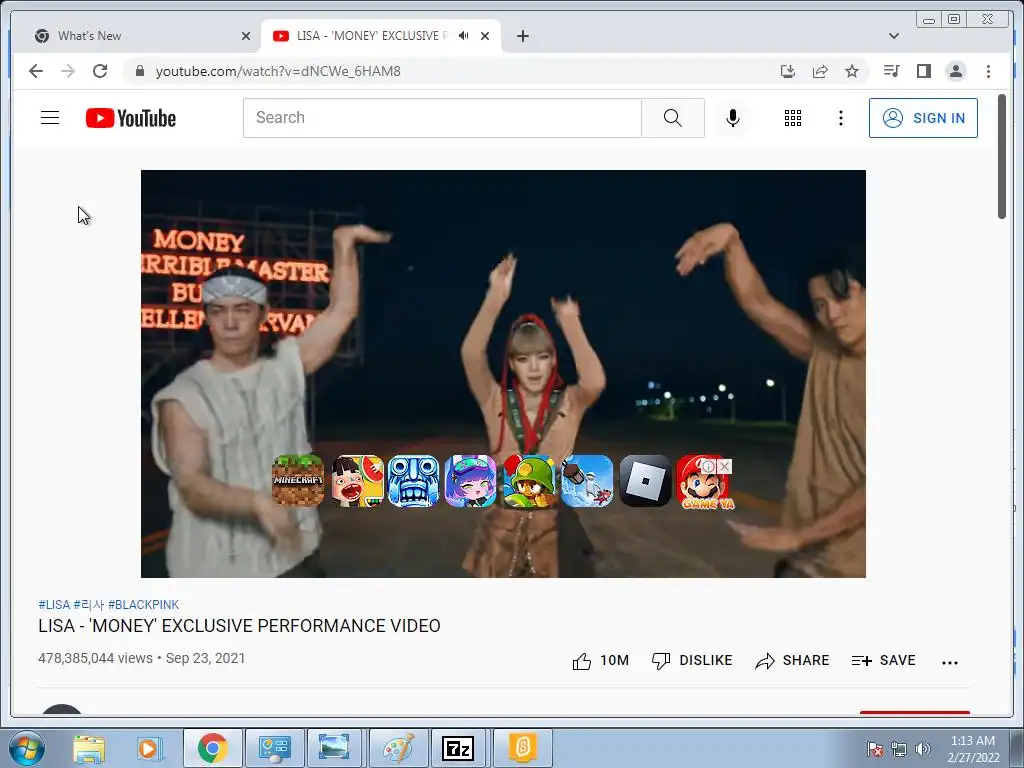Screen dimensions: 1024x768
Task: Select the LISA - 'MONEY' EXCLUSIVE tab
Action: 381,36
